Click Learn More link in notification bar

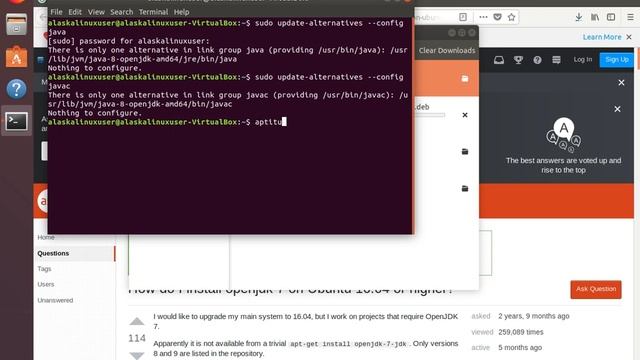click(x=602, y=37)
